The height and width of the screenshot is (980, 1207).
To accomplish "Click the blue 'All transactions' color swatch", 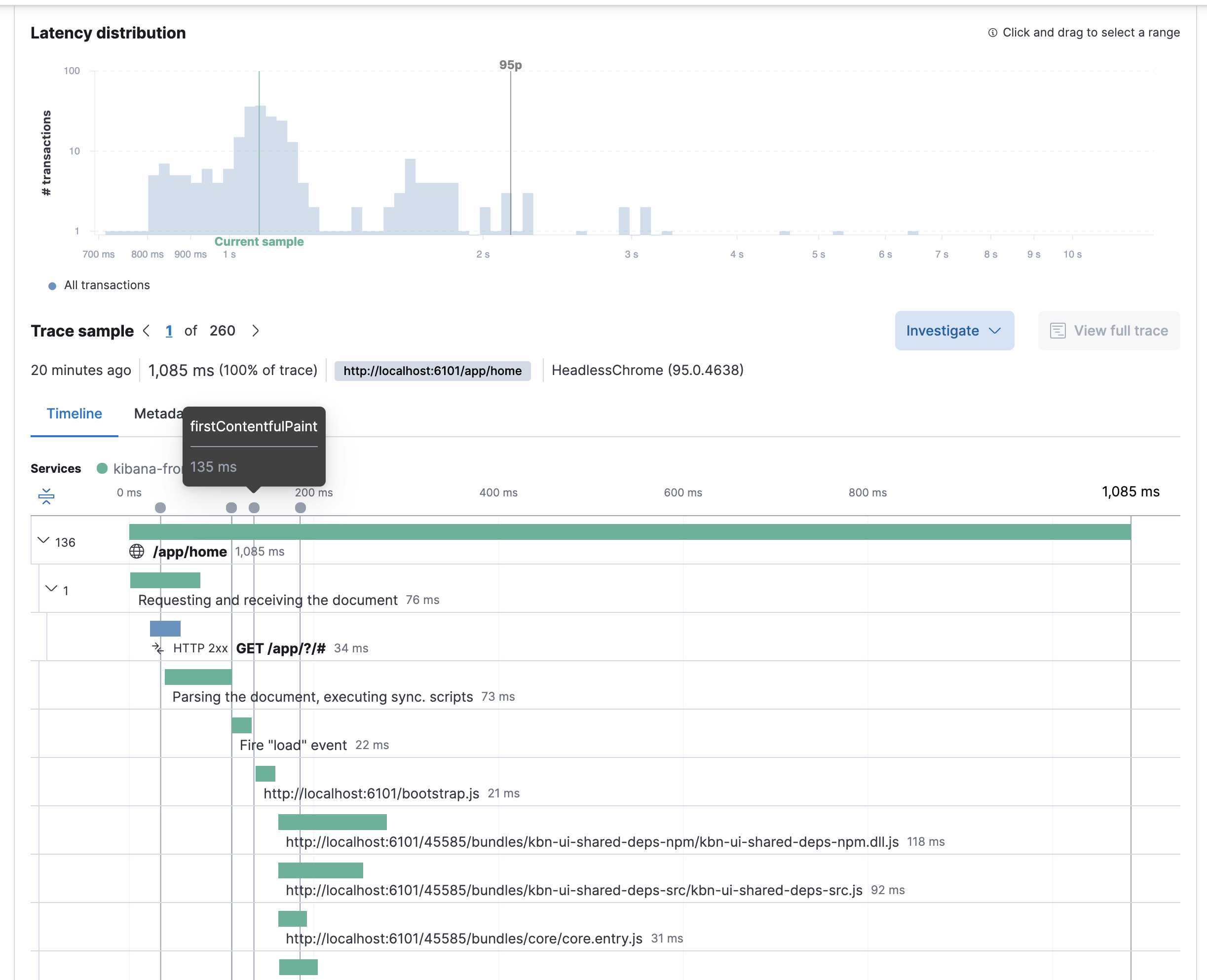I will (52, 286).
